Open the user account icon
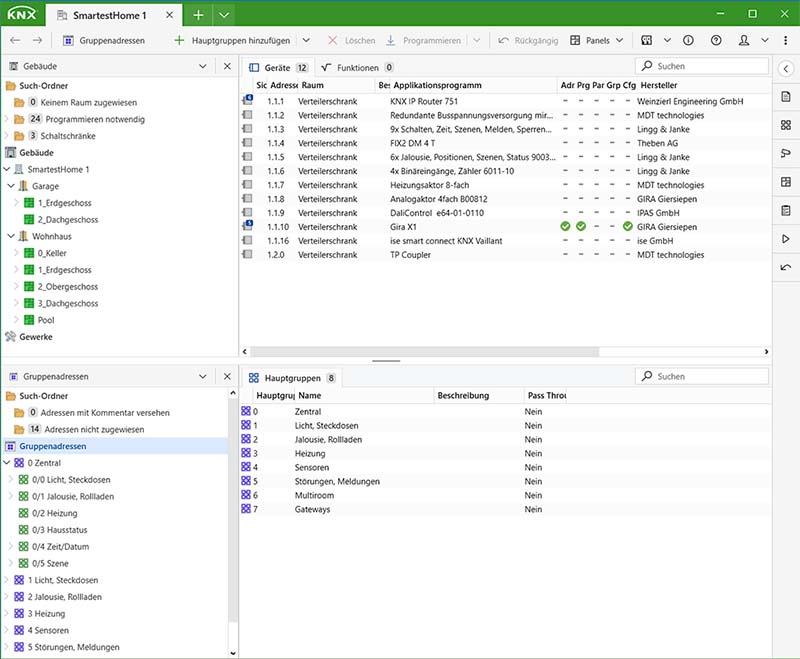The image size is (800, 659). (x=744, y=40)
